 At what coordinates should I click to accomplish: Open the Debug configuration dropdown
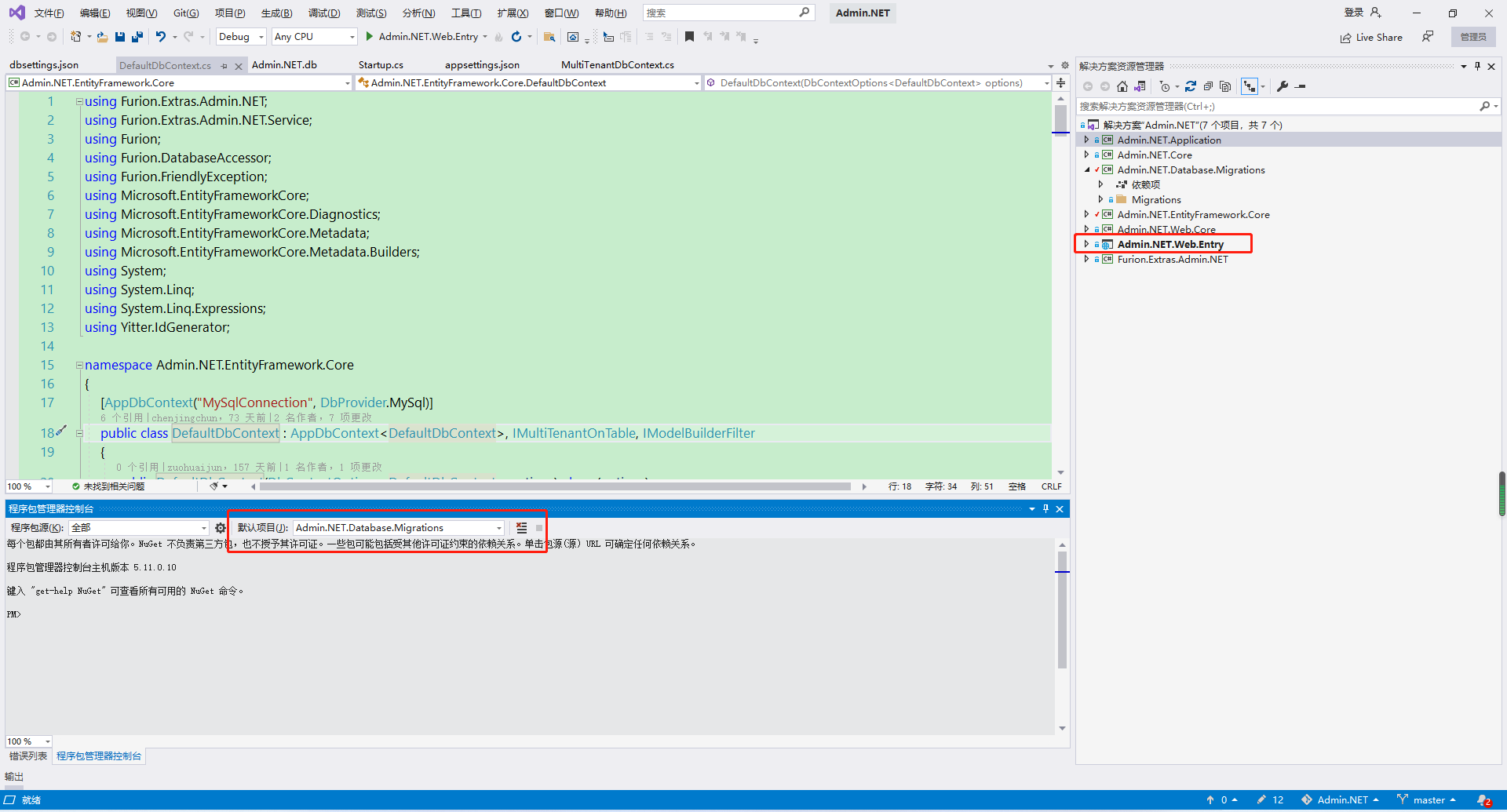pyautogui.click(x=240, y=36)
